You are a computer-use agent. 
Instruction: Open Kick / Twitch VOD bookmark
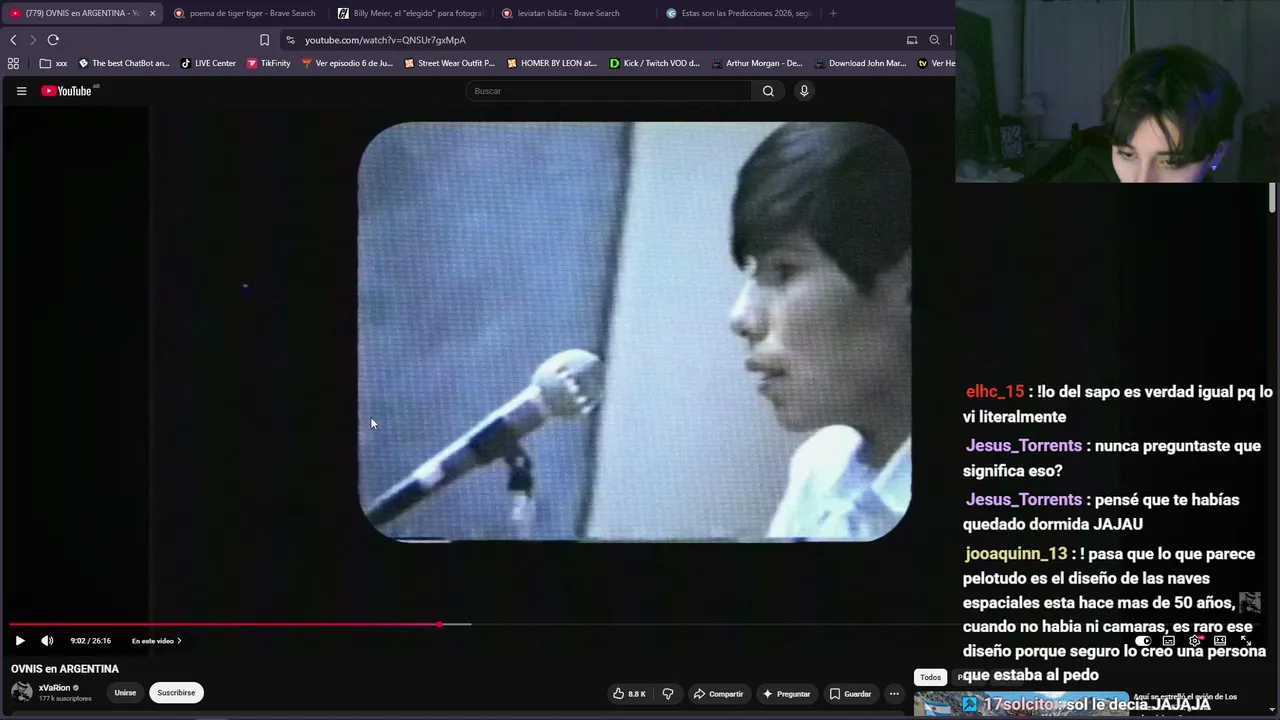pyautogui.click(x=655, y=63)
